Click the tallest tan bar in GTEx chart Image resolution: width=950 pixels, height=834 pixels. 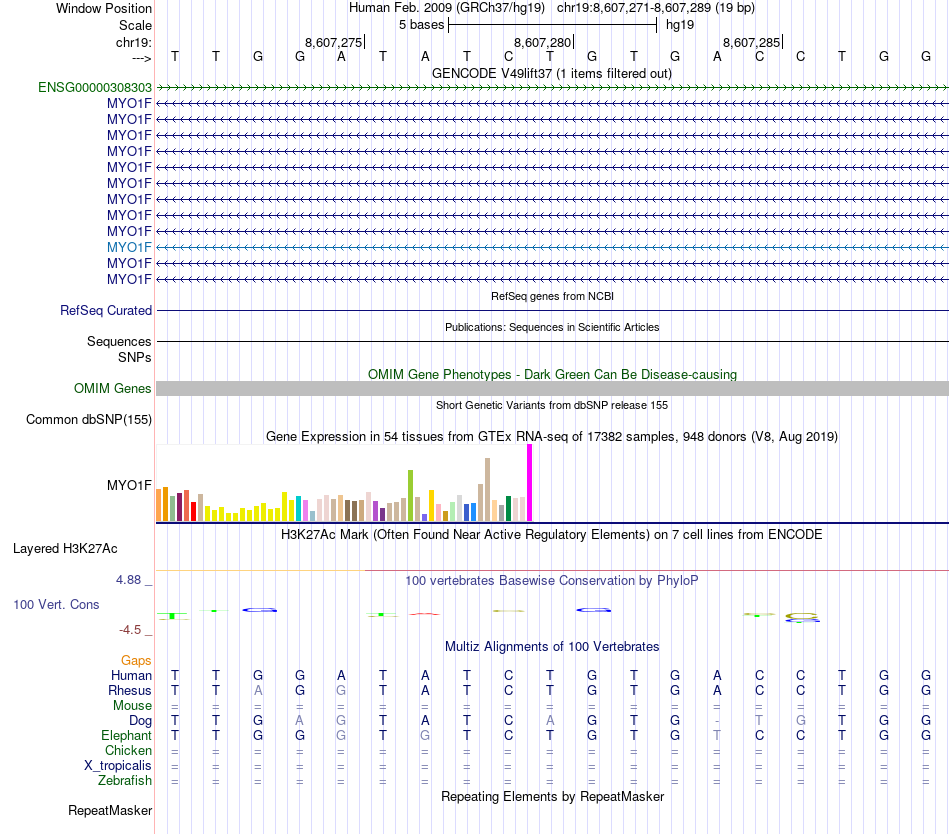coord(487,489)
